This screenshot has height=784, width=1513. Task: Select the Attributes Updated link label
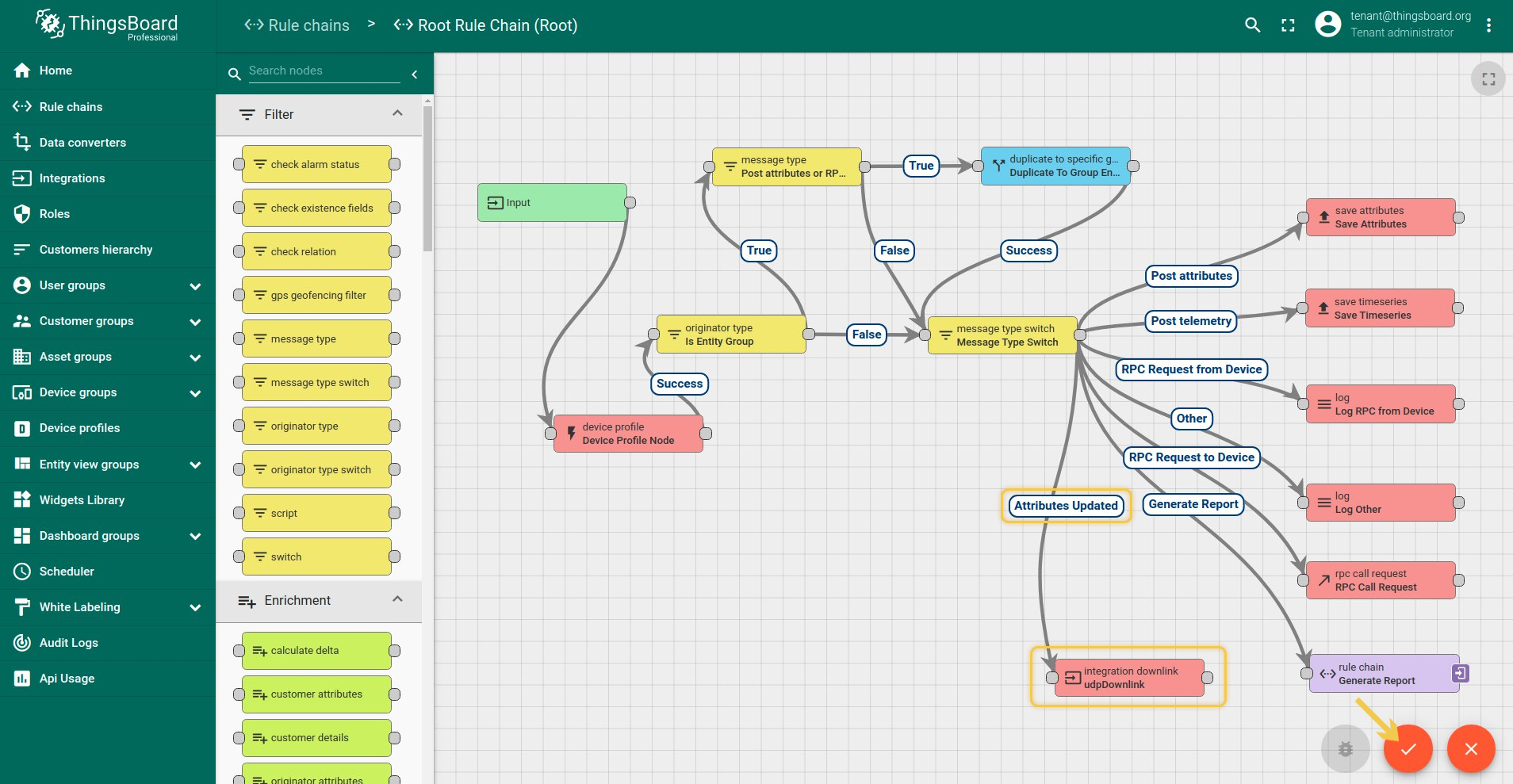[1065, 506]
